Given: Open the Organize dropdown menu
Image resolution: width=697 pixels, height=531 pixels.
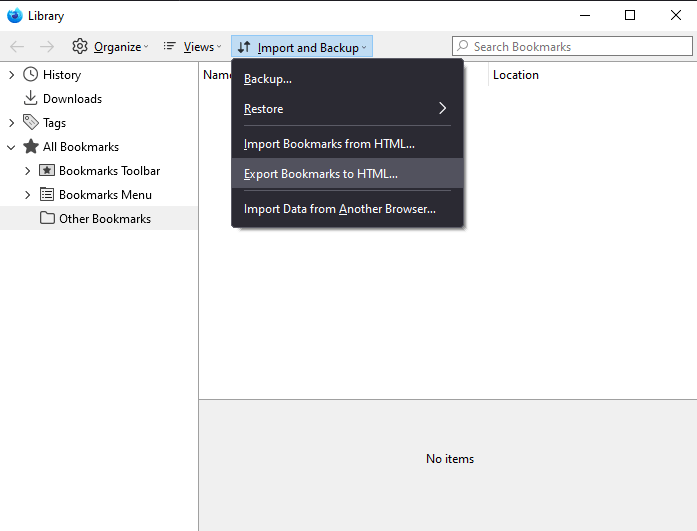Looking at the screenshot, I should pos(110,47).
